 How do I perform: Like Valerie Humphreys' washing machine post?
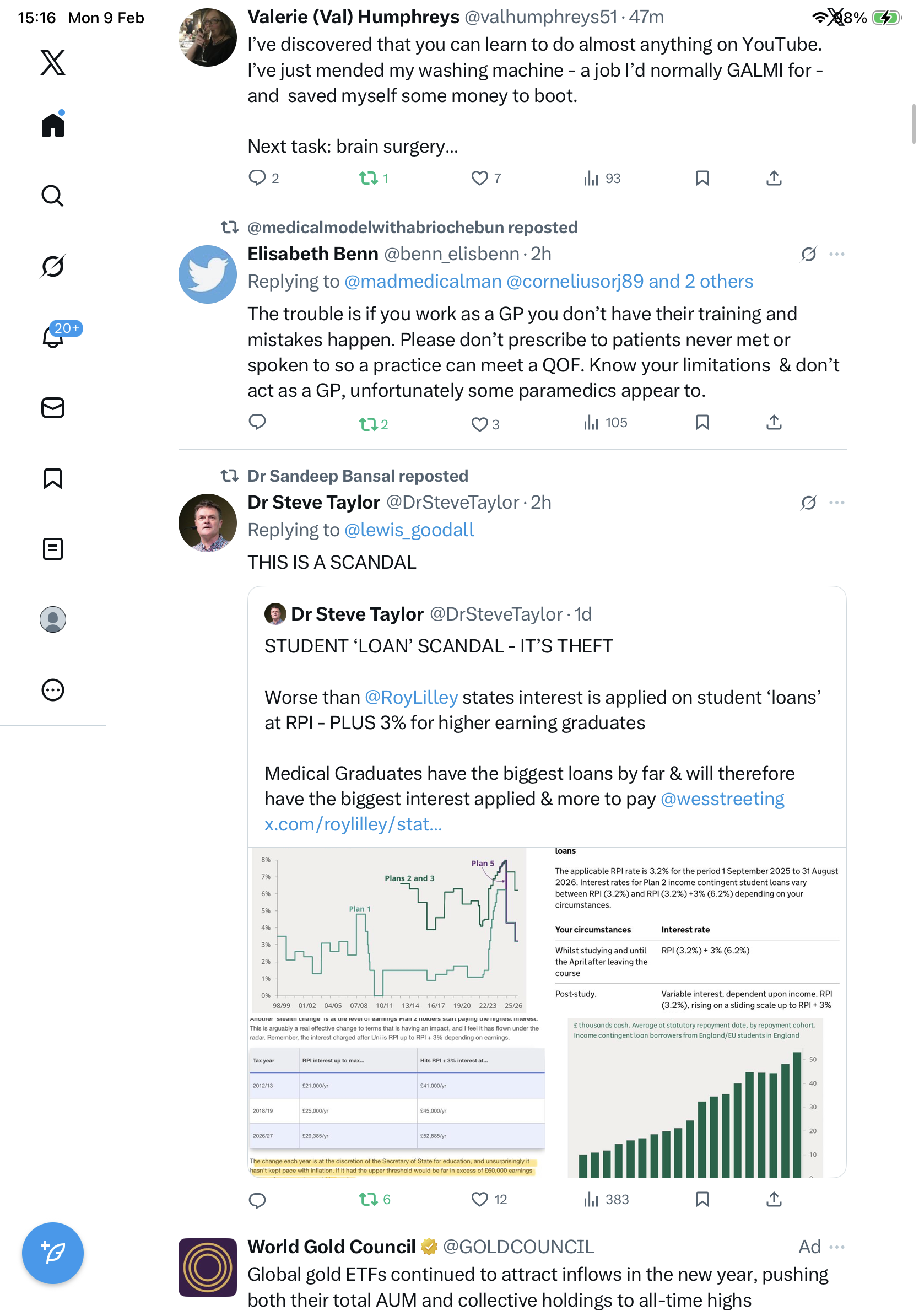click(x=479, y=178)
